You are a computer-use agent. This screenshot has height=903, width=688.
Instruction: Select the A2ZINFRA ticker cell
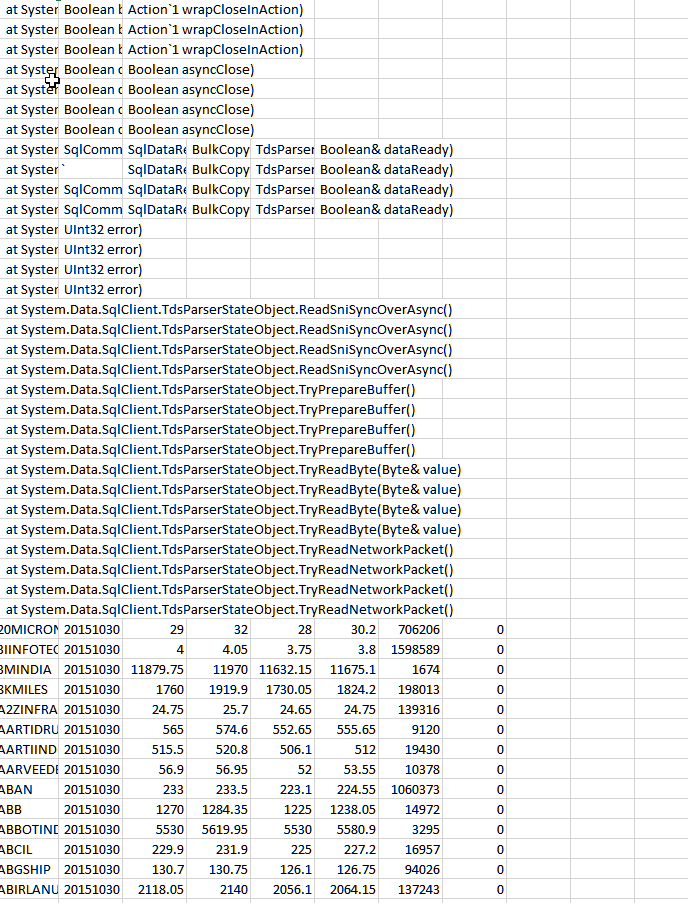[30, 709]
